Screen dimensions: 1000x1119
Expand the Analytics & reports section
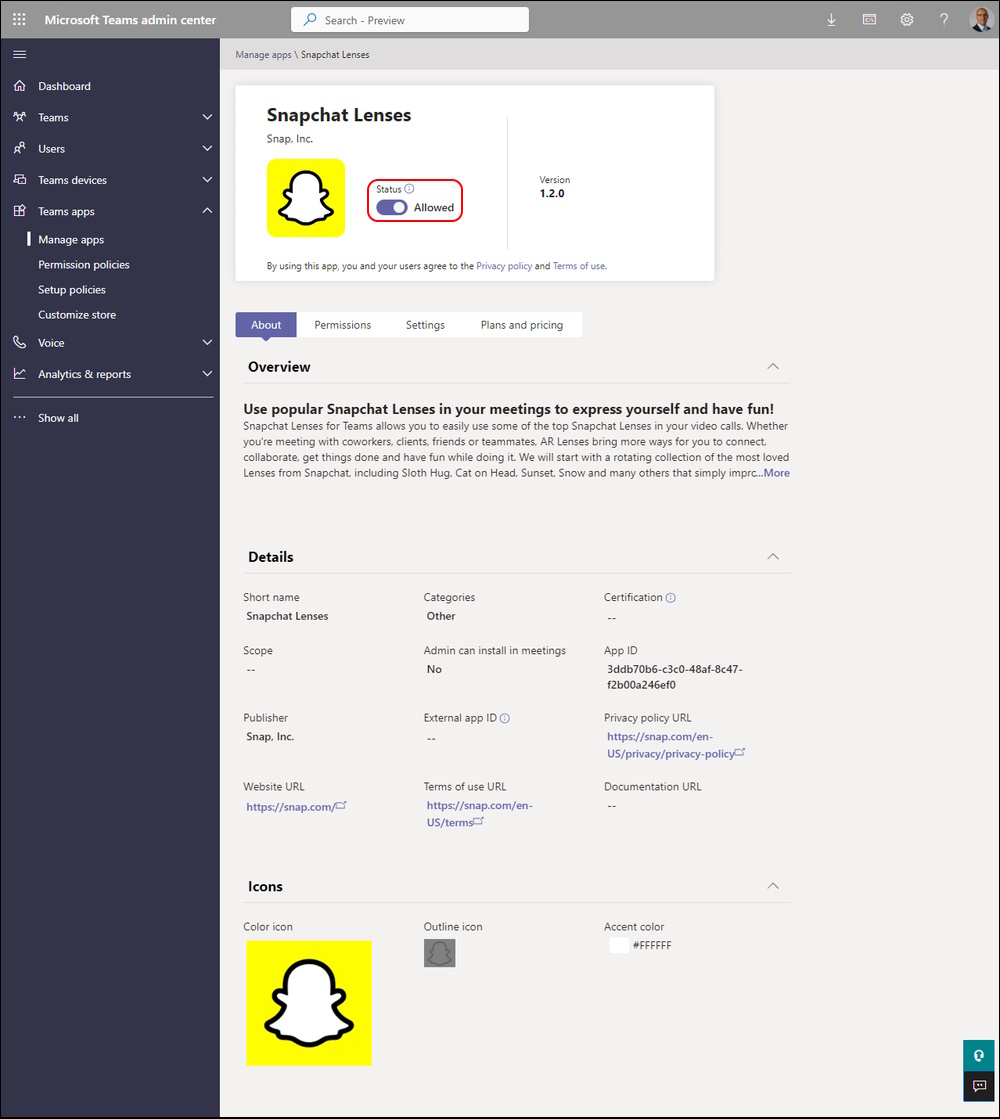tap(207, 374)
